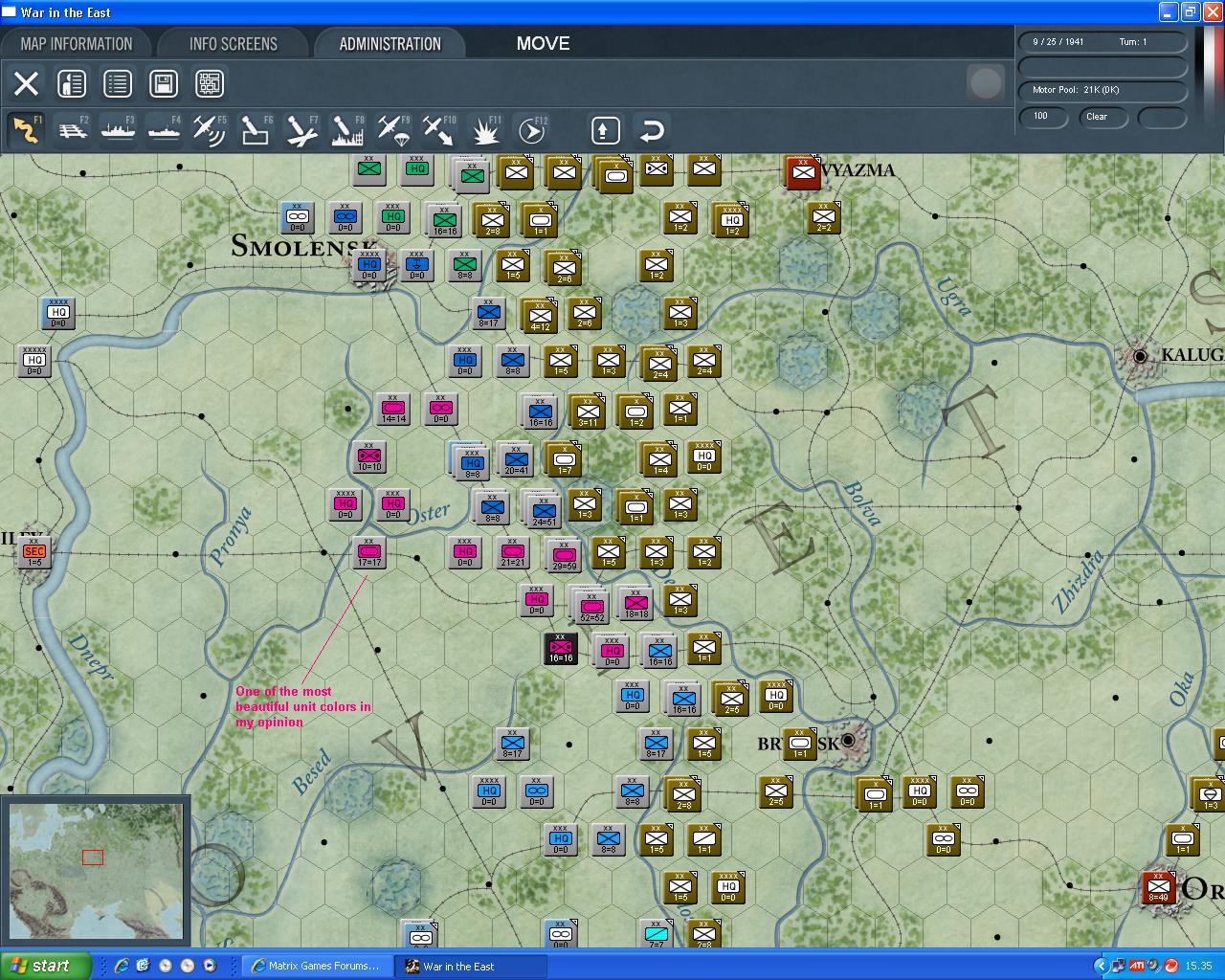Select the magenta unit rated 21=21

(x=513, y=552)
